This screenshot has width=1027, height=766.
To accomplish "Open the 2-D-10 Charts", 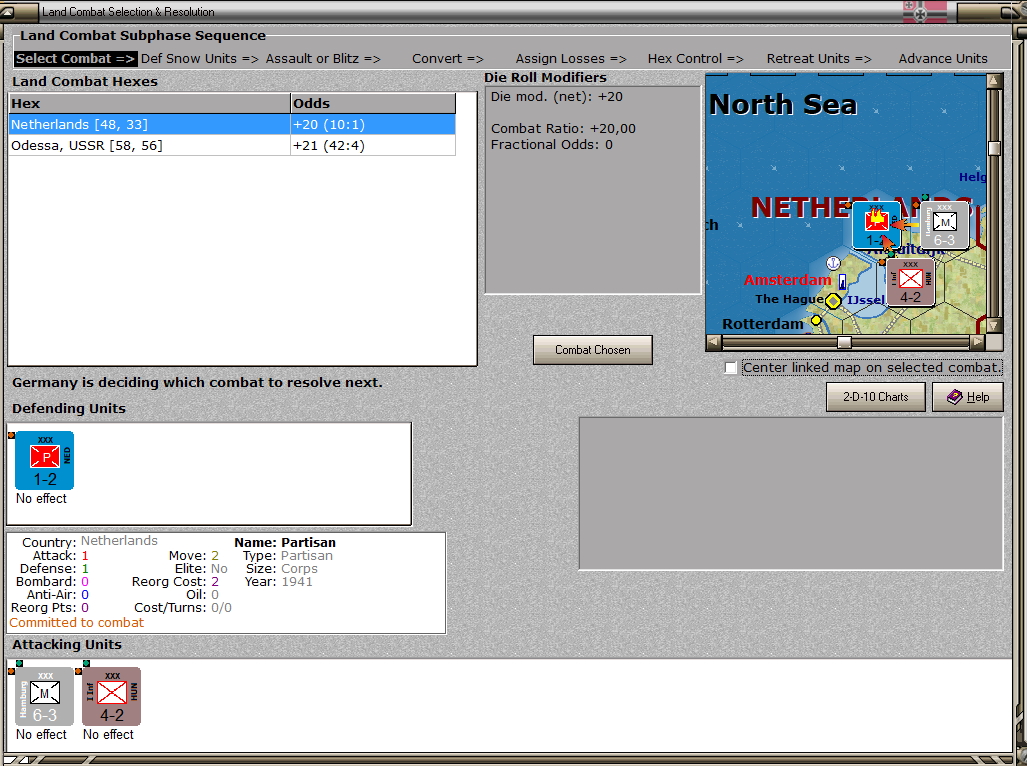I will (x=876, y=397).
